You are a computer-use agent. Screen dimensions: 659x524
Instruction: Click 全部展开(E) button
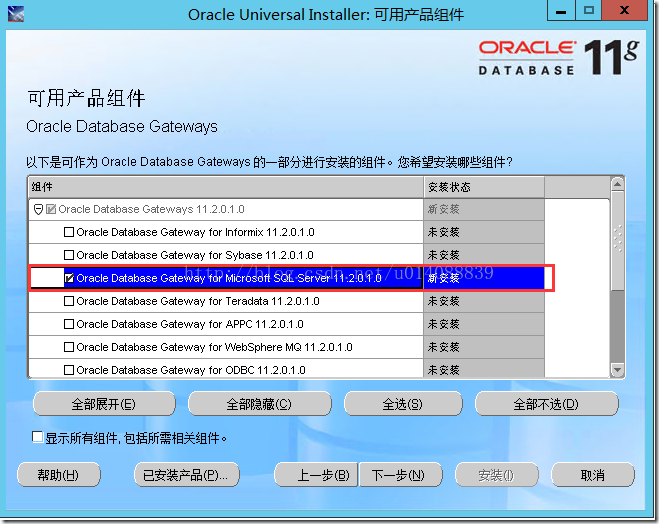(x=104, y=404)
